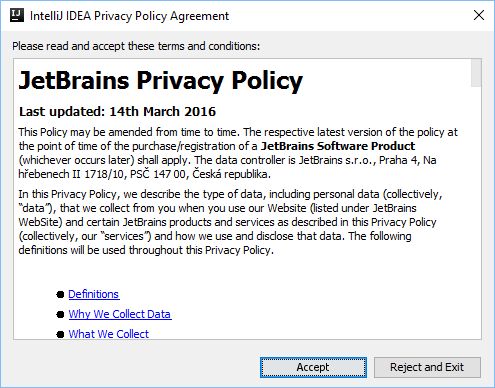Click the Last updated 14th March 2016 line

click(x=117, y=112)
